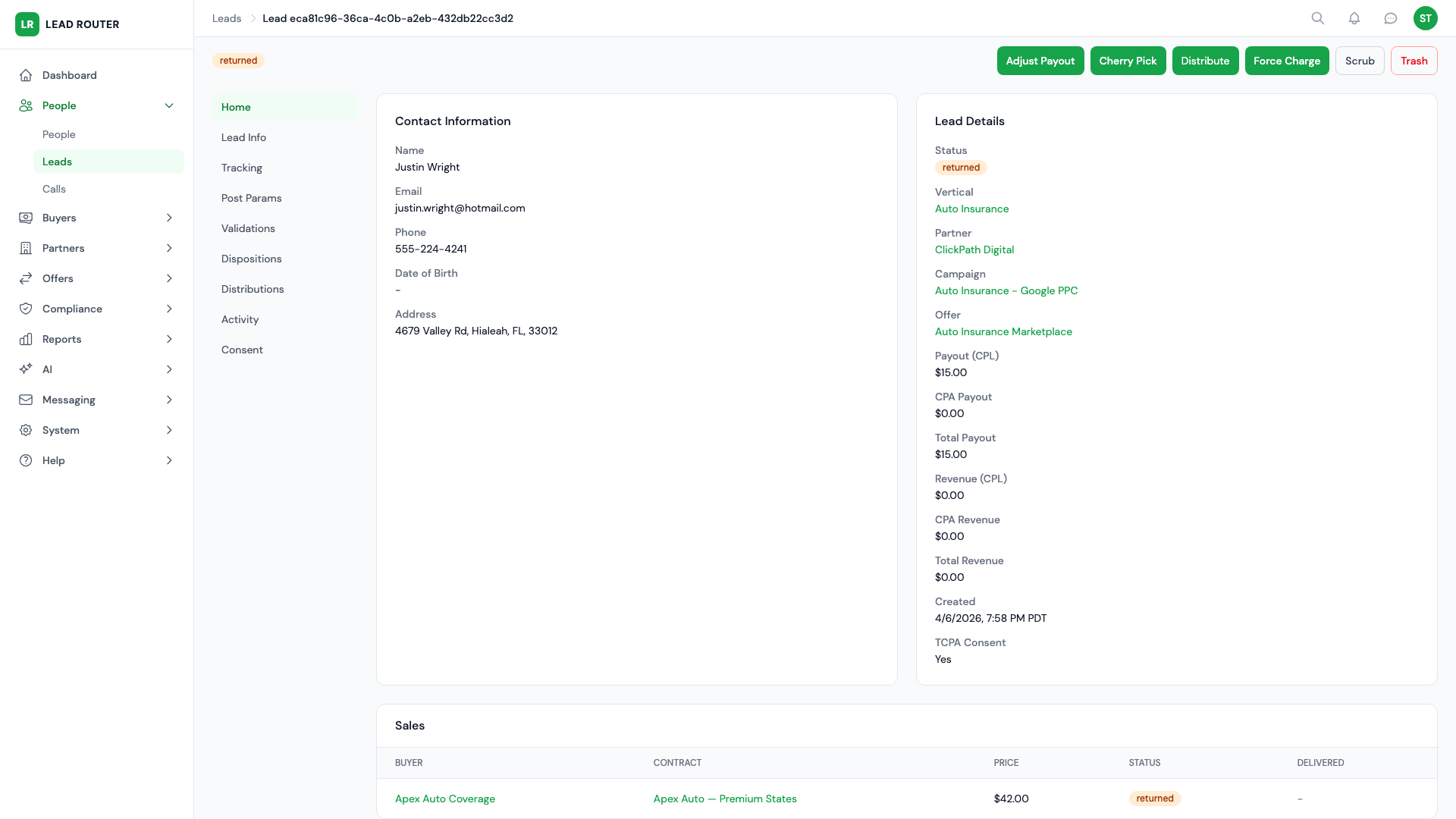This screenshot has height=819, width=1456.
Task: Go to Leads breadcrumb
Action: (x=227, y=18)
